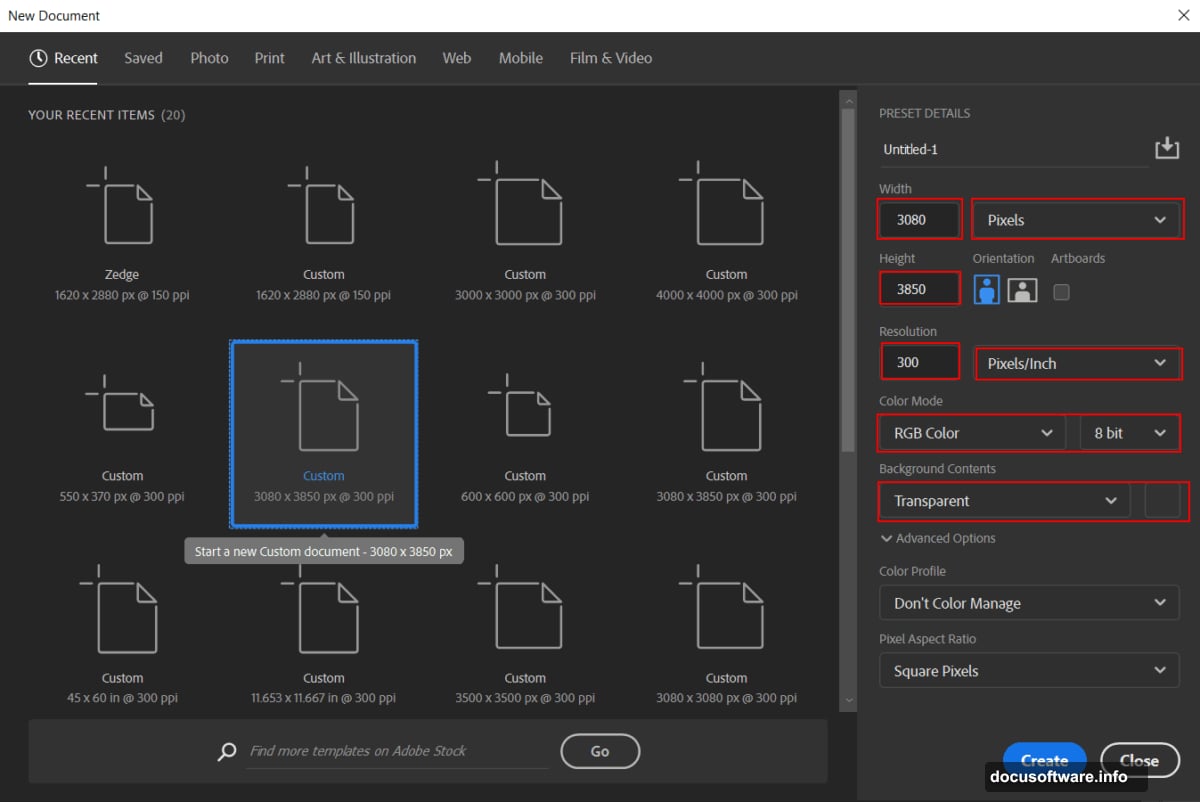Image resolution: width=1200 pixels, height=802 pixels.
Task: Open the Width units Pixels dropdown
Action: click(x=1077, y=219)
